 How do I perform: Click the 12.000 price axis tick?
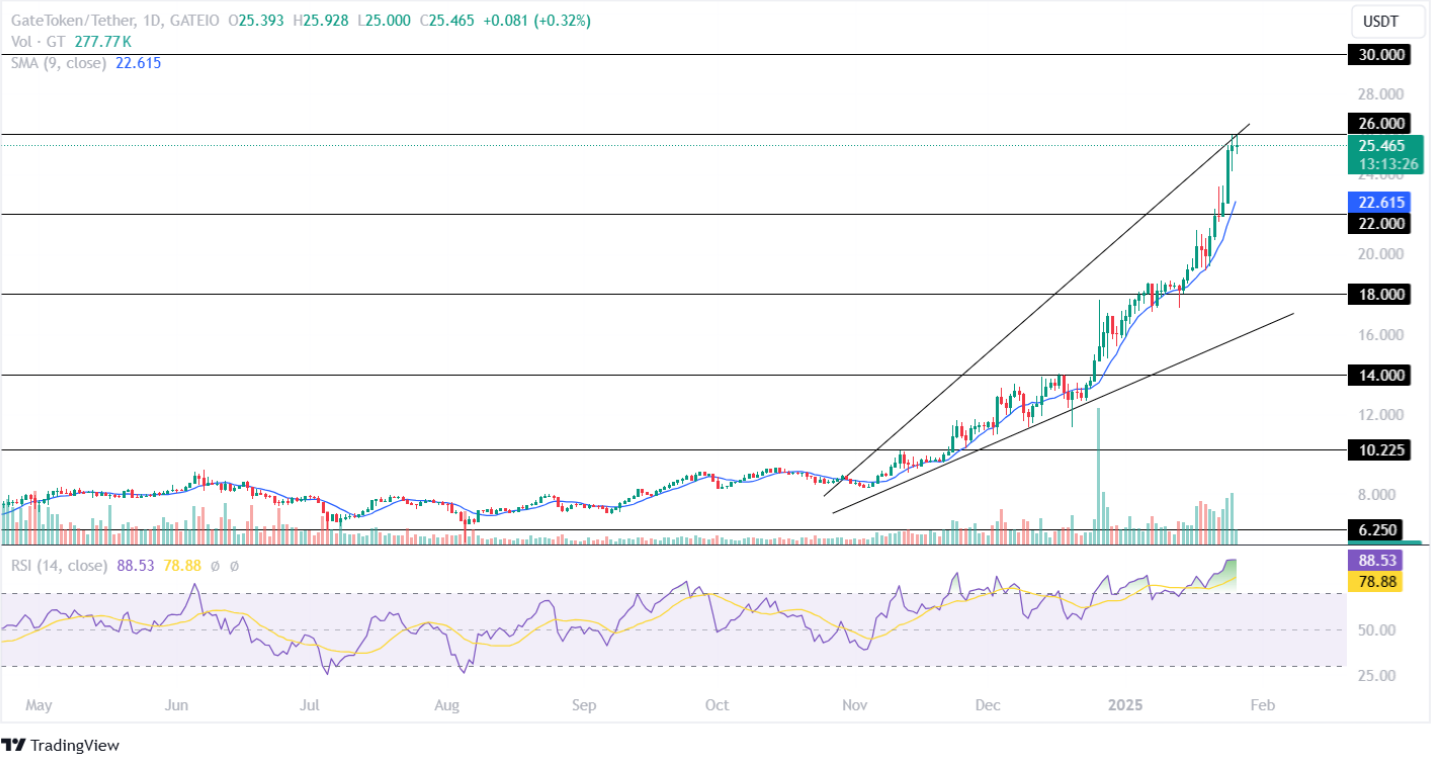coord(1380,415)
